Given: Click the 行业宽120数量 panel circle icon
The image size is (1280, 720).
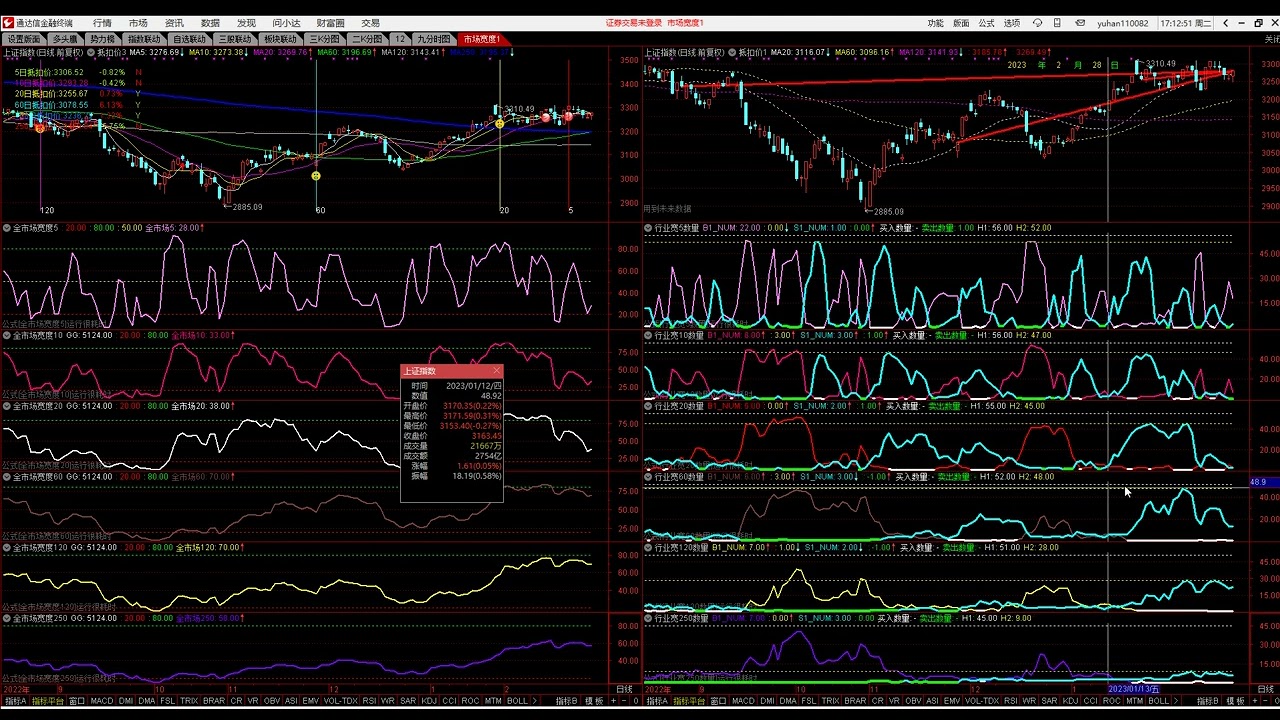Looking at the screenshot, I should click(648, 547).
